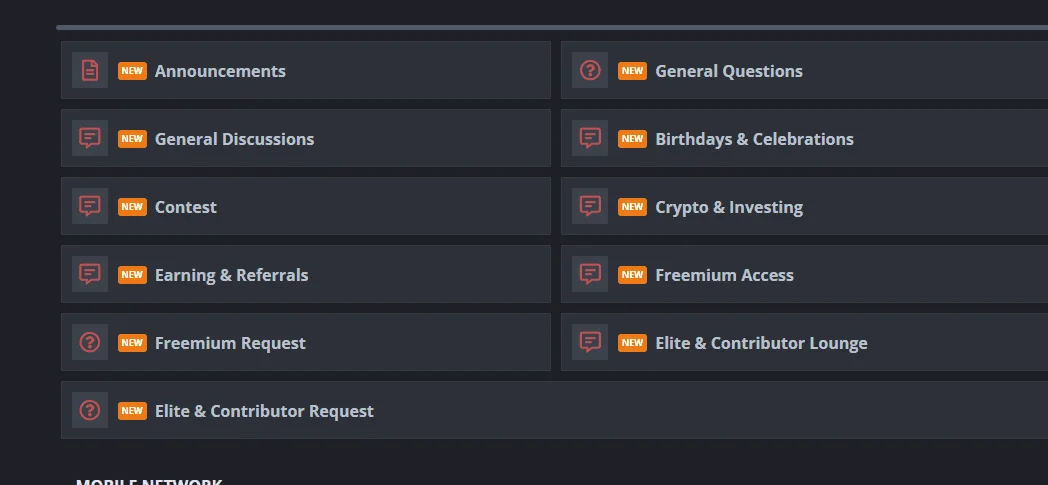Open the Announcements forum
The image size is (1048, 485).
click(220, 71)
